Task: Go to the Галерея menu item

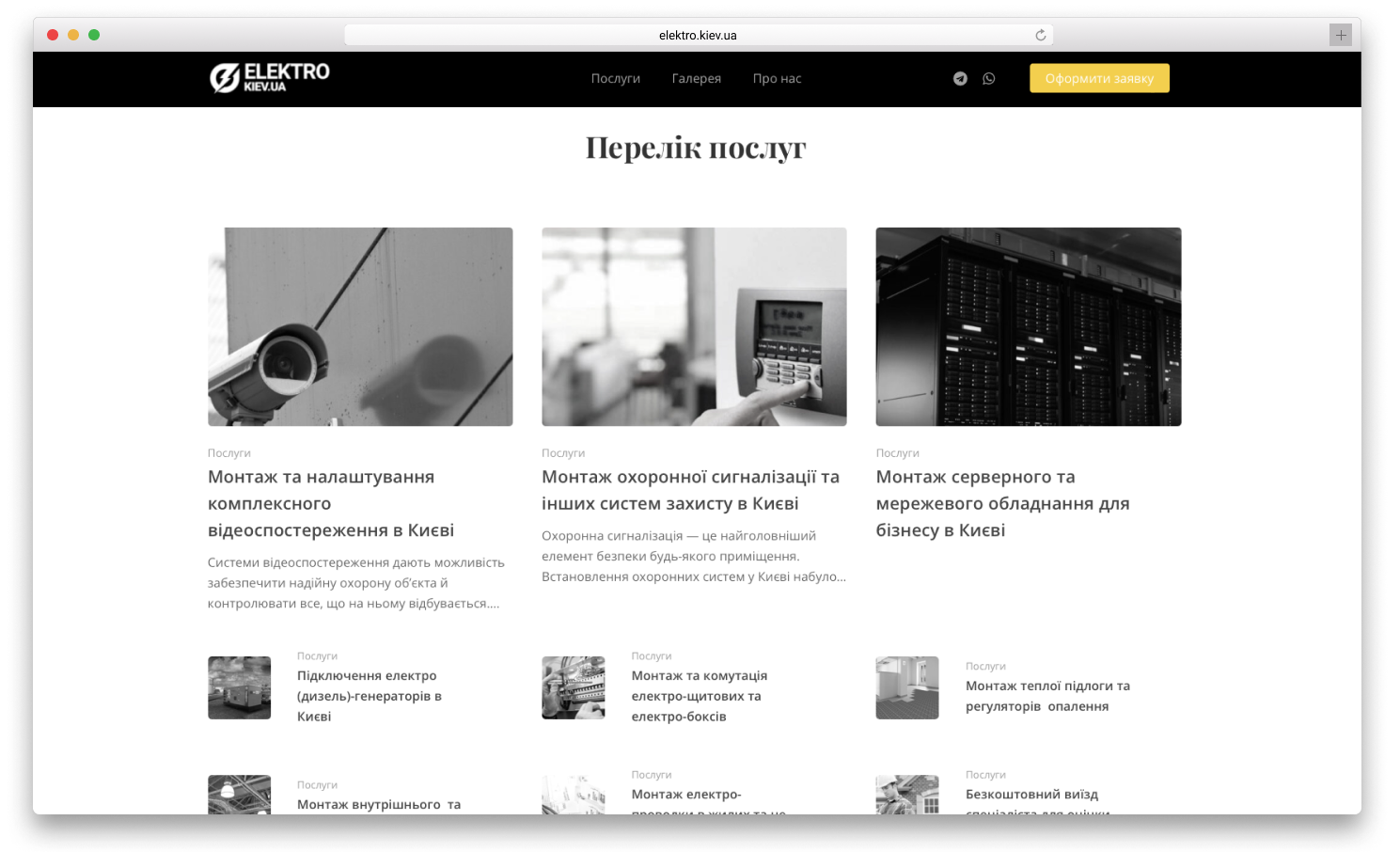Action: (x=696, y=79)
